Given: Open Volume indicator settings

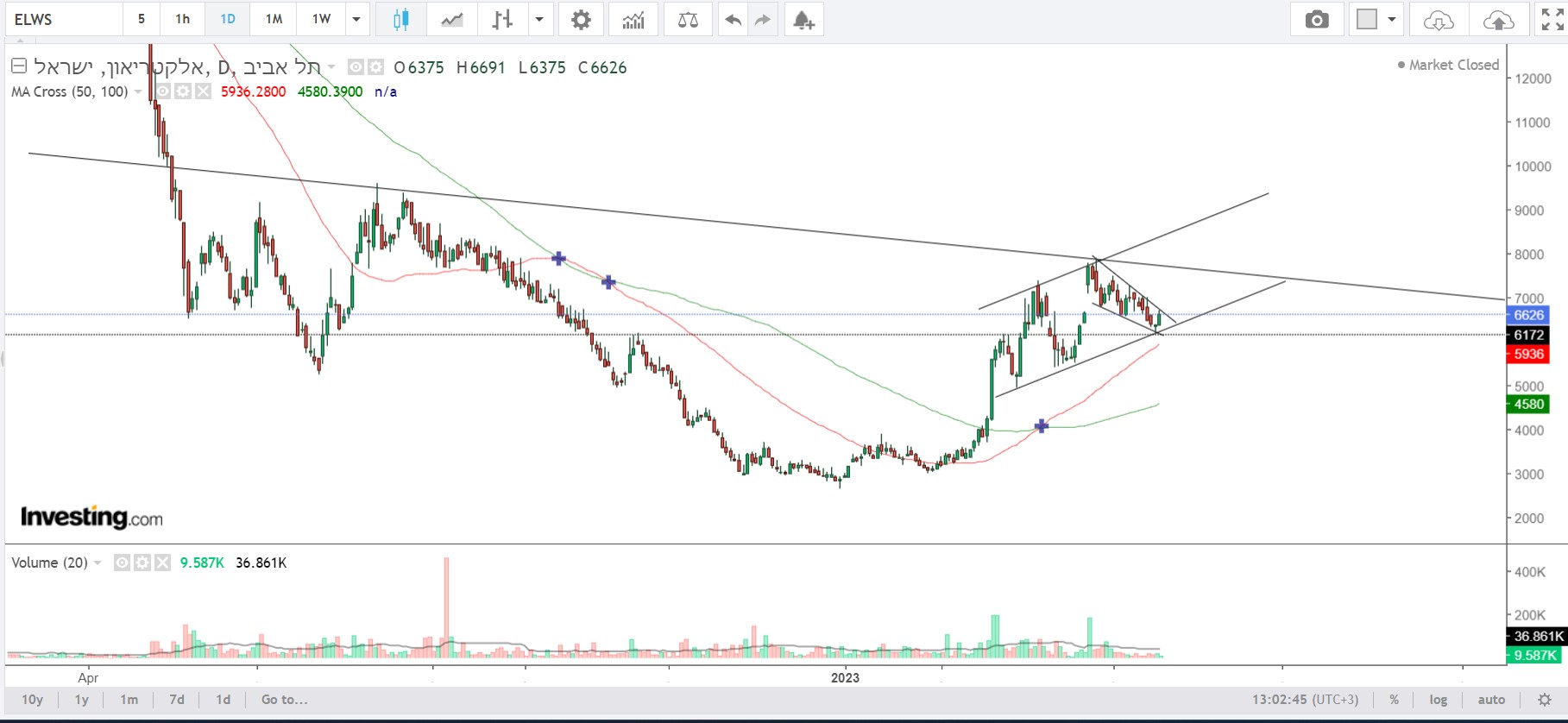Looking at the screenshot, I should [x=142, y=563].
